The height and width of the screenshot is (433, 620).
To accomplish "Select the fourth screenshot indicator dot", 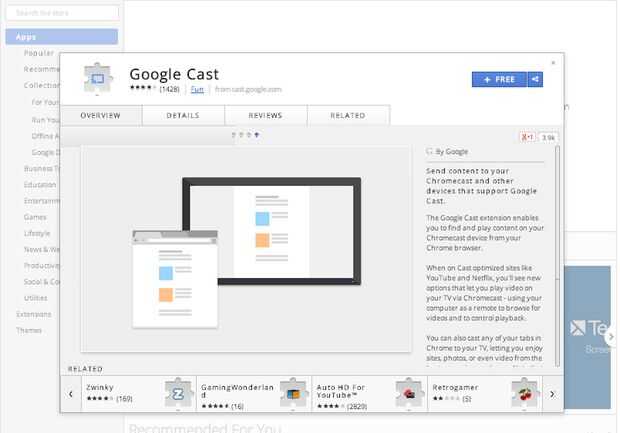I will (257, 135).
